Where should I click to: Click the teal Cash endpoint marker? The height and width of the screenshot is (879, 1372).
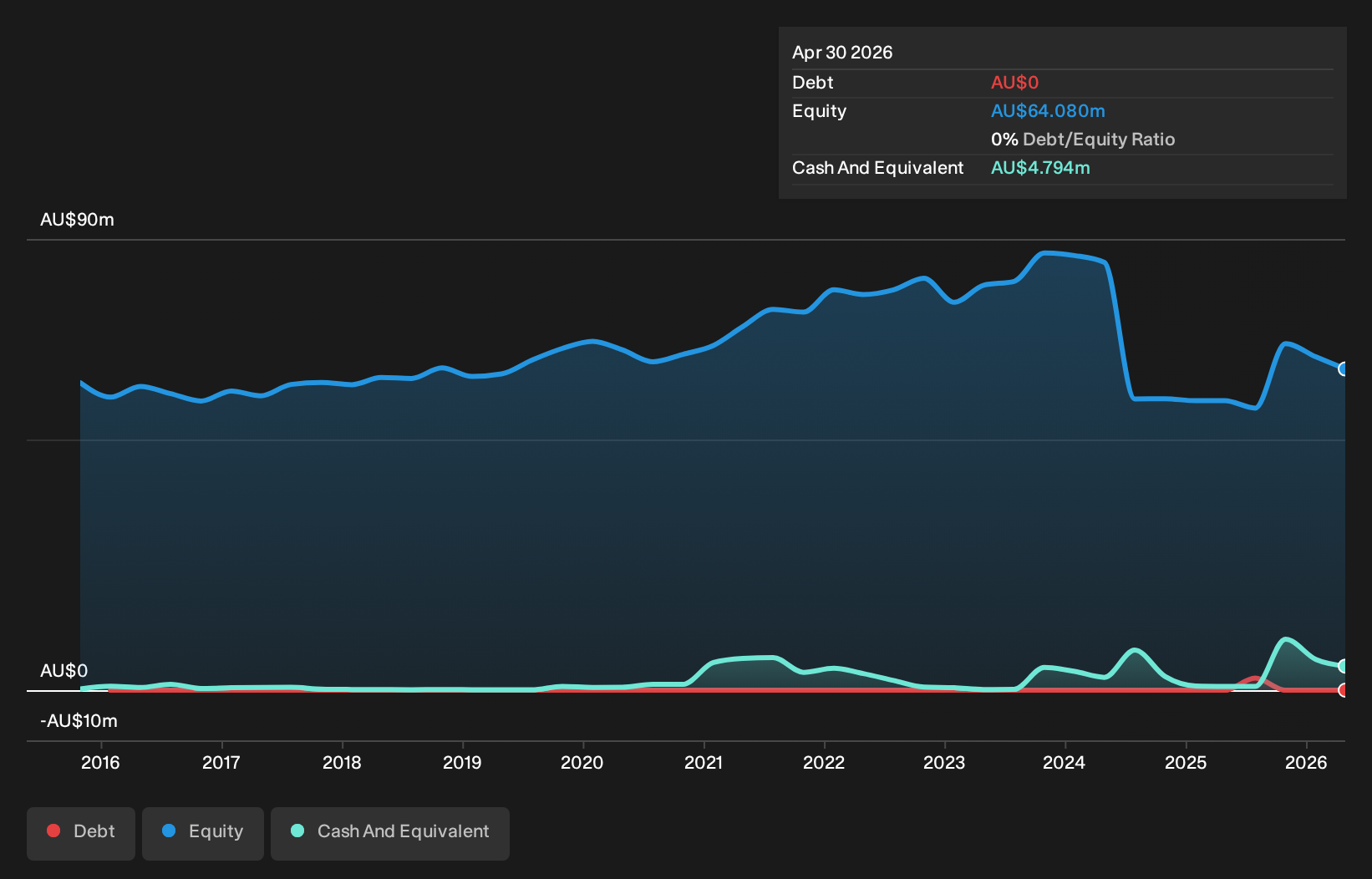[x=1344, y=666]
